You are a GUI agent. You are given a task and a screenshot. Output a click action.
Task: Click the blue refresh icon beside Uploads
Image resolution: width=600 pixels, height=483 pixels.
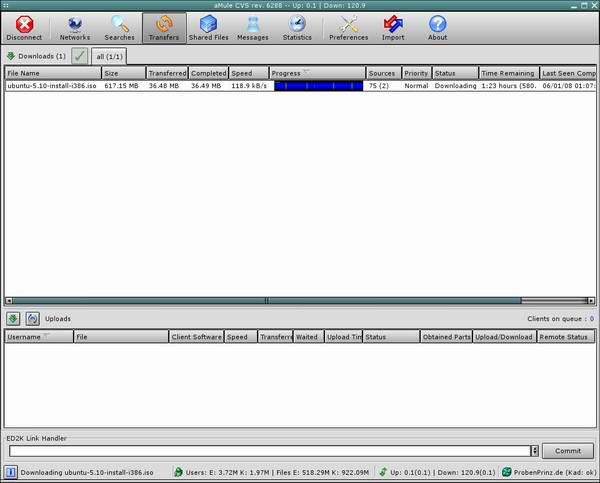[x=33, y=318]
